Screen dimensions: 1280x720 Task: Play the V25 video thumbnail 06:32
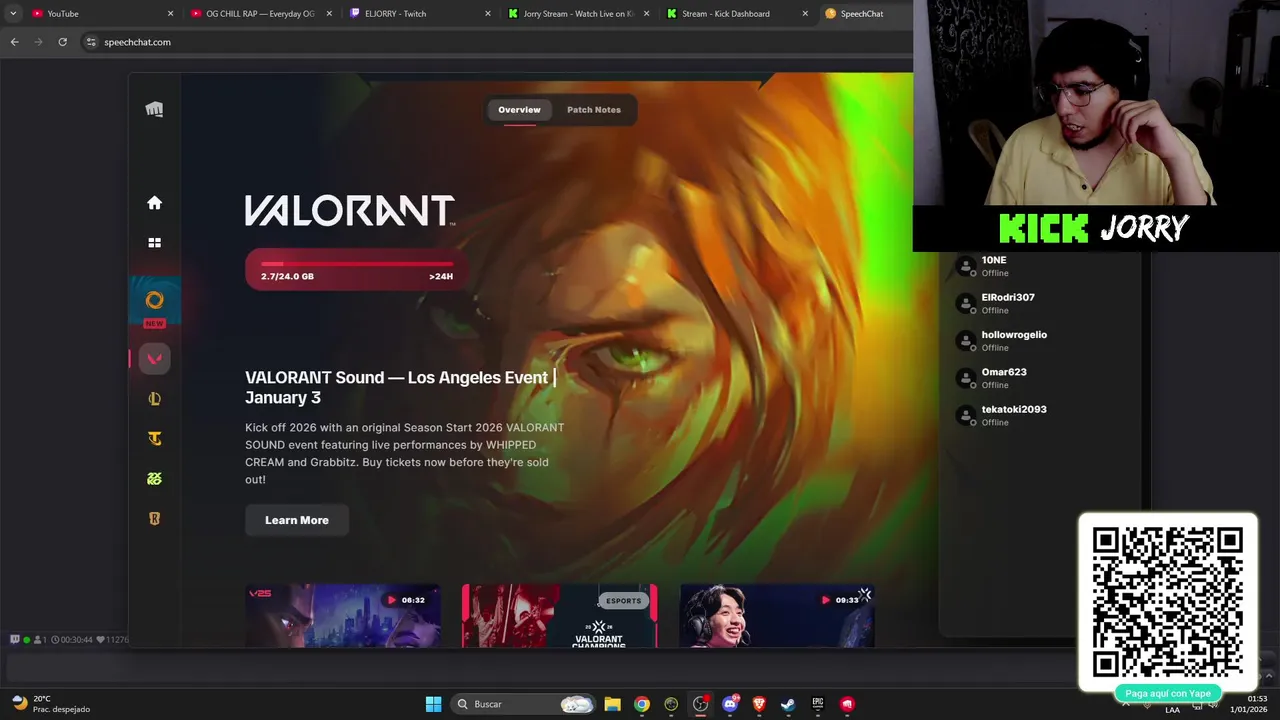click(342, 616)
